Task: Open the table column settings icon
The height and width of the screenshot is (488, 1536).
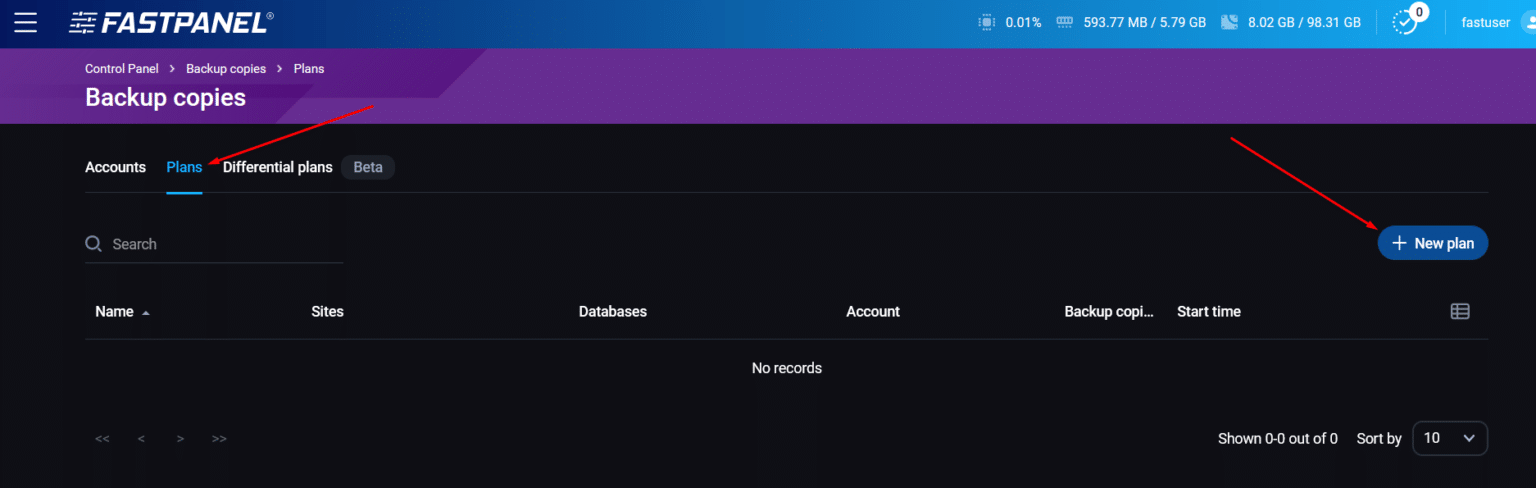Action: click(x=1460, y=311)
